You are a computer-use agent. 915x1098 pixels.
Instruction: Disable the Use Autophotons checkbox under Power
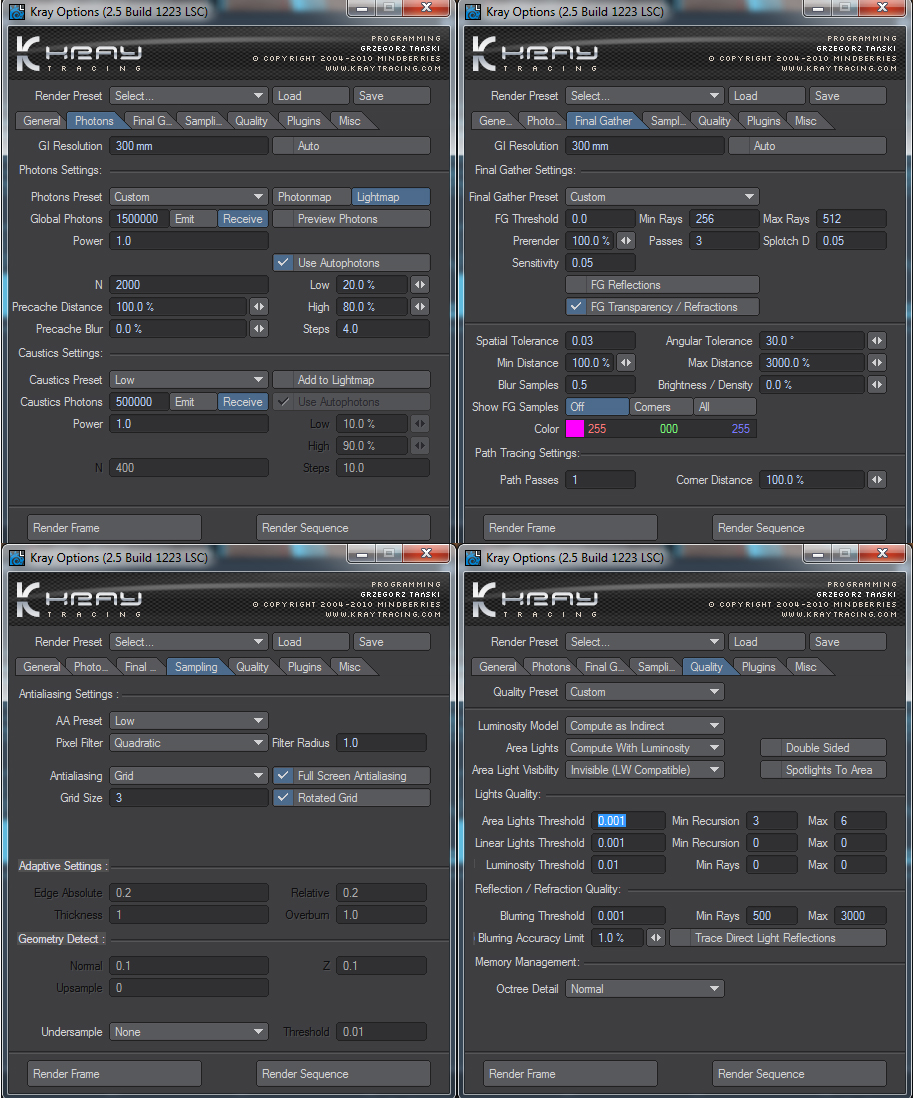pos(284,263)
